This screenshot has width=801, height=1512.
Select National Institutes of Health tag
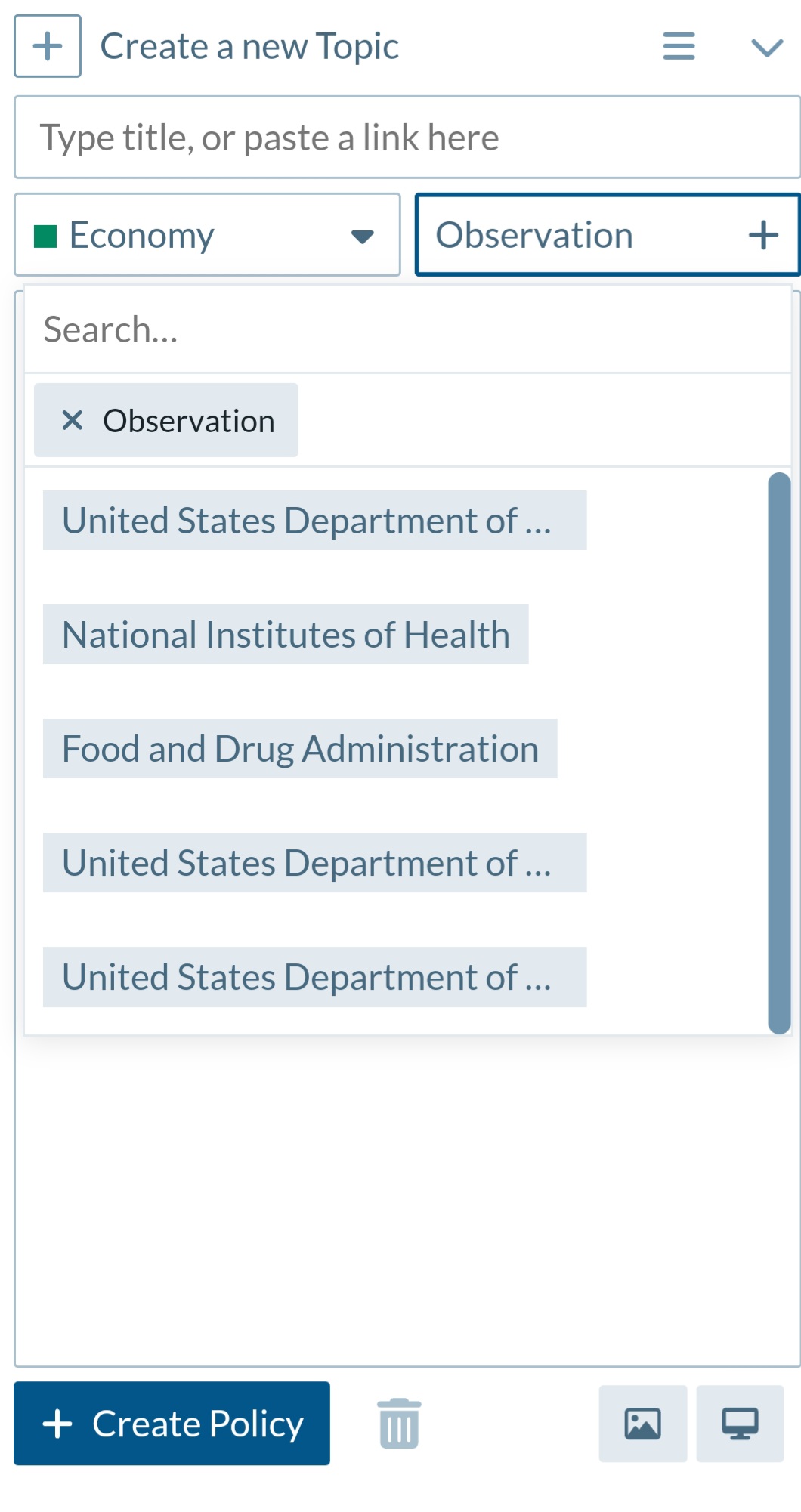pyautogui.click(x=286, y=635)
